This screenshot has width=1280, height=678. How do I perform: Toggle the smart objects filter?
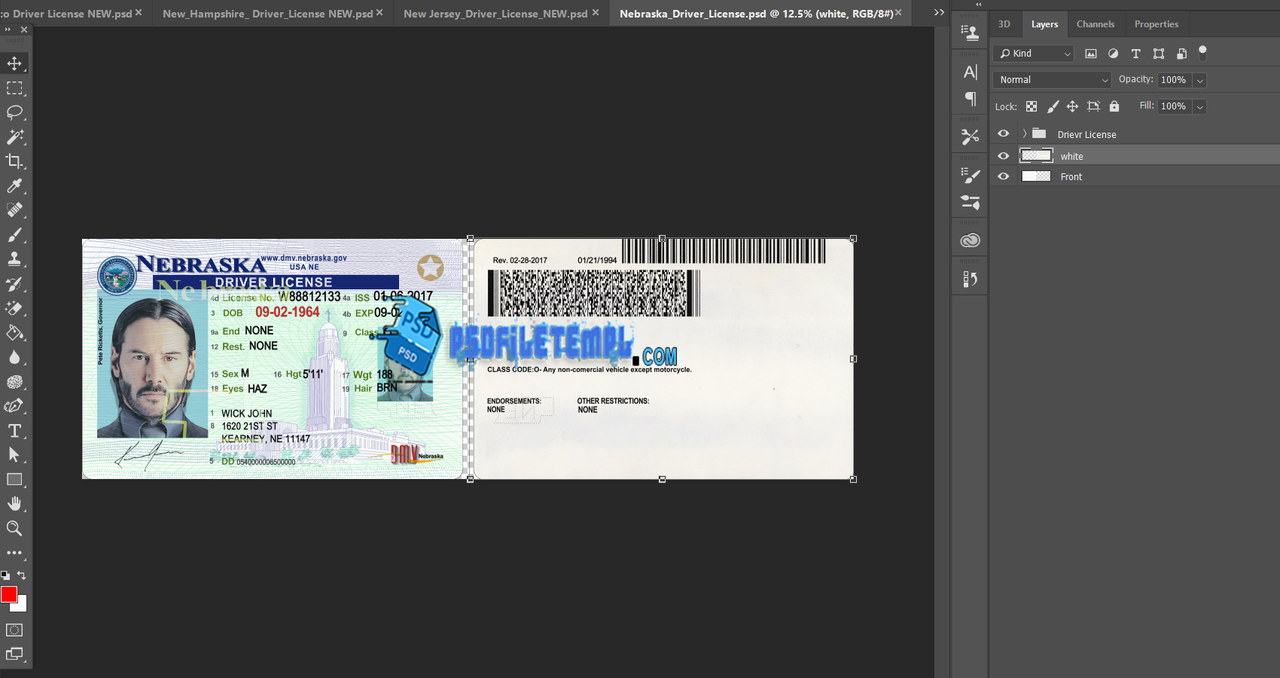[1181, 54]
